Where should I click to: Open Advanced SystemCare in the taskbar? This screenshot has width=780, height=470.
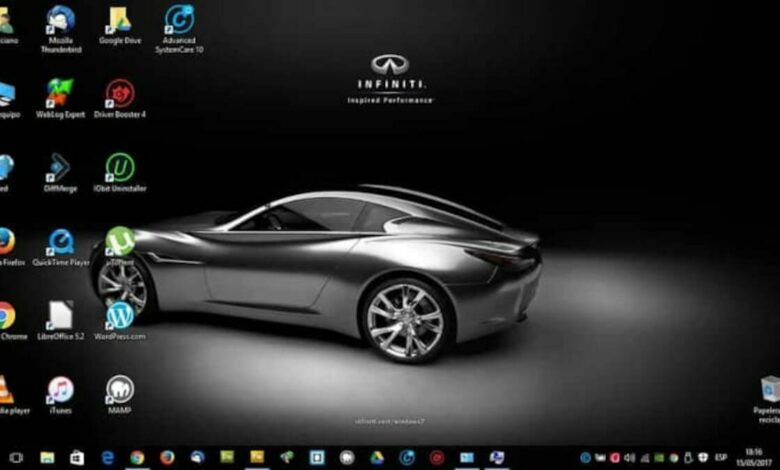[407, 458]
